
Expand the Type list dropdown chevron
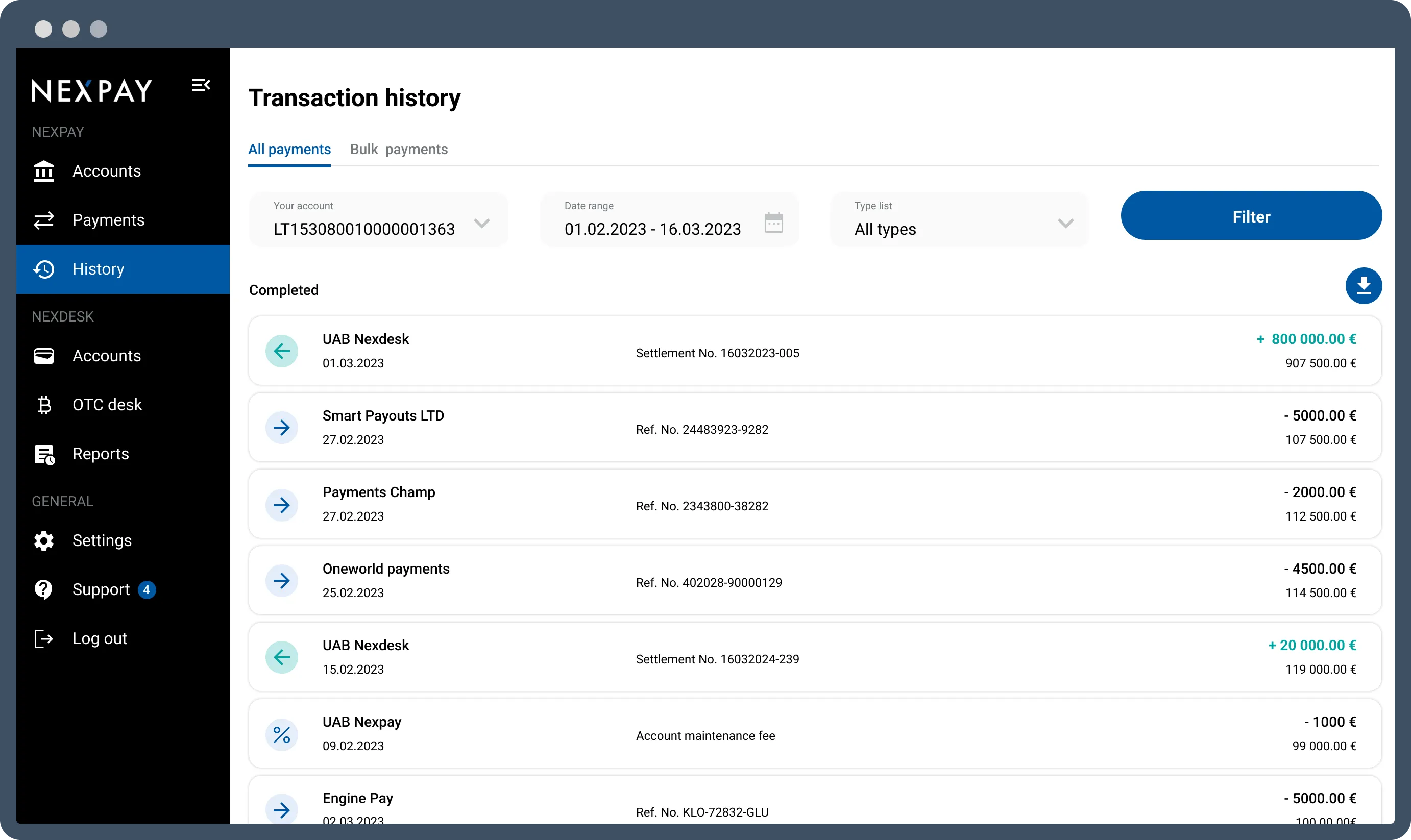click(1065, 223)
